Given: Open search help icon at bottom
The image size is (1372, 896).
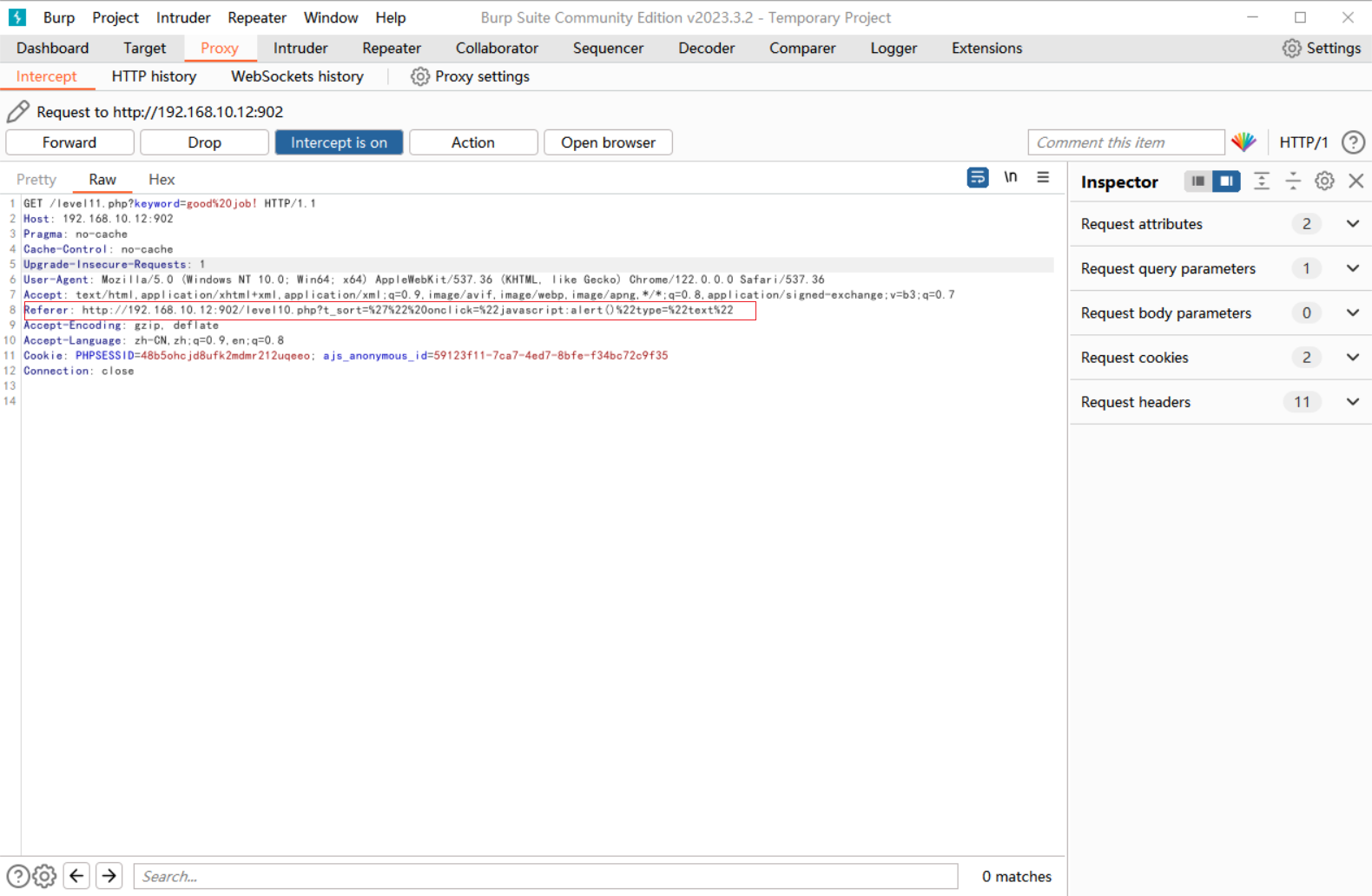Looking at the screenshot, I should pos(17,876).
